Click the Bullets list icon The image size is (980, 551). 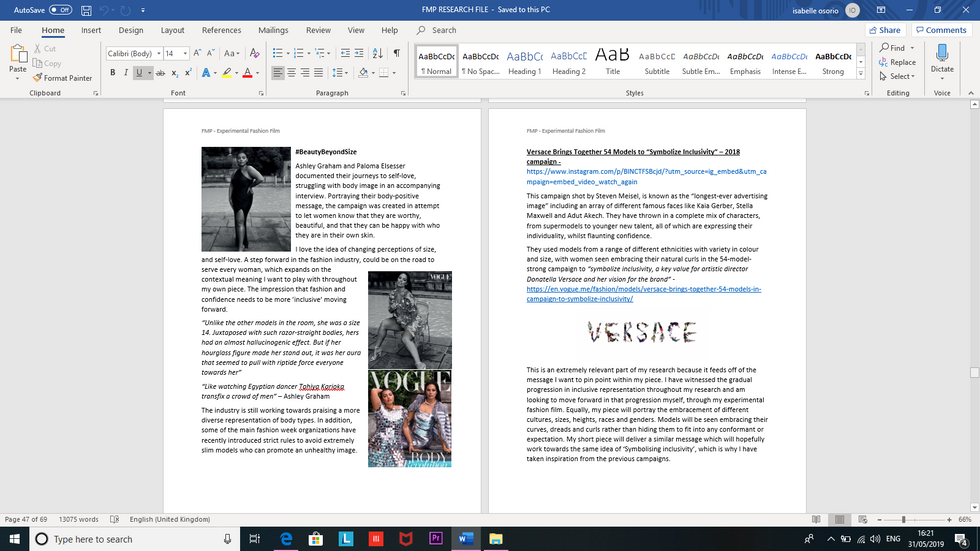click(278, 53)
